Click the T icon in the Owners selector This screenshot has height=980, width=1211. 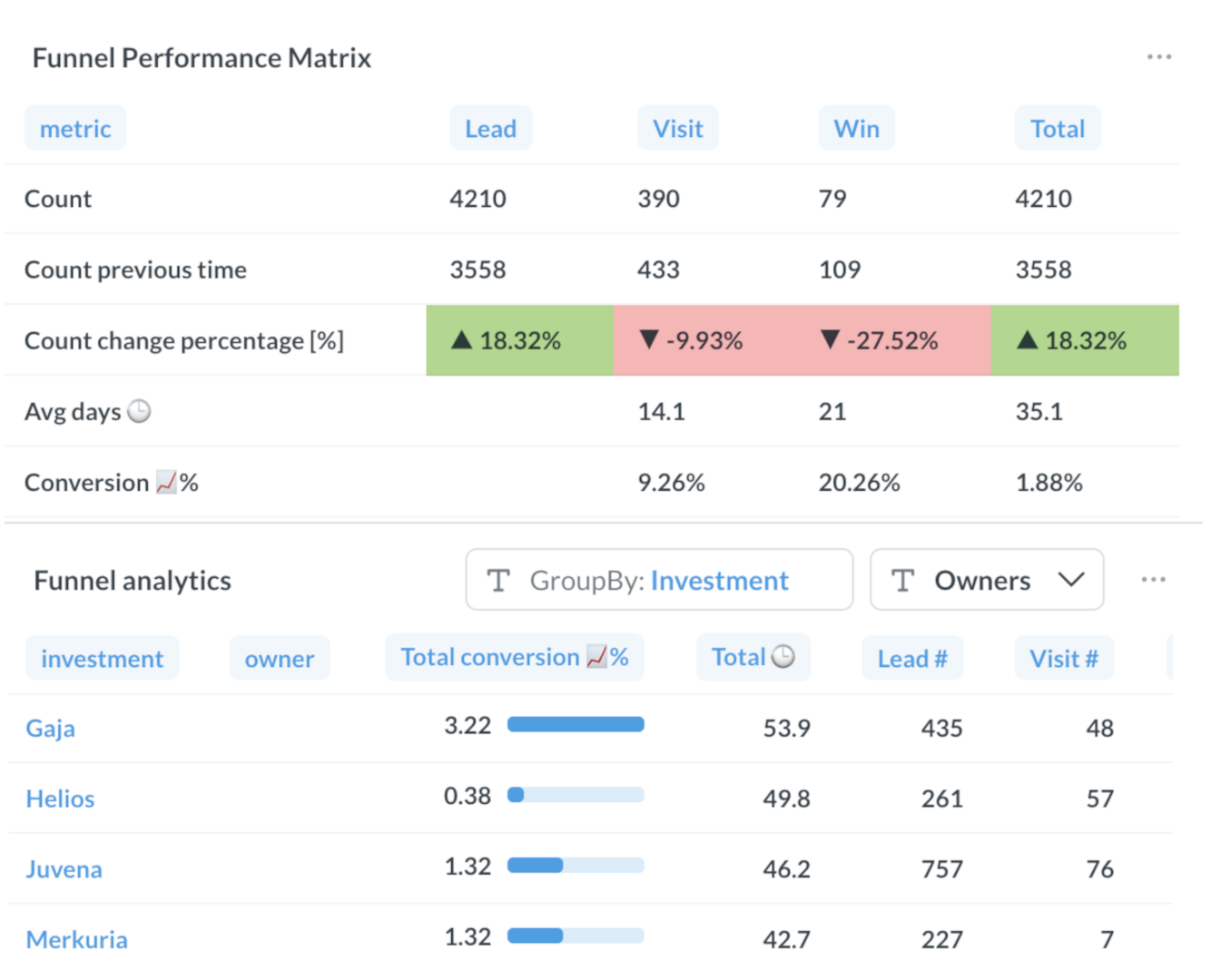coord(903,580)
